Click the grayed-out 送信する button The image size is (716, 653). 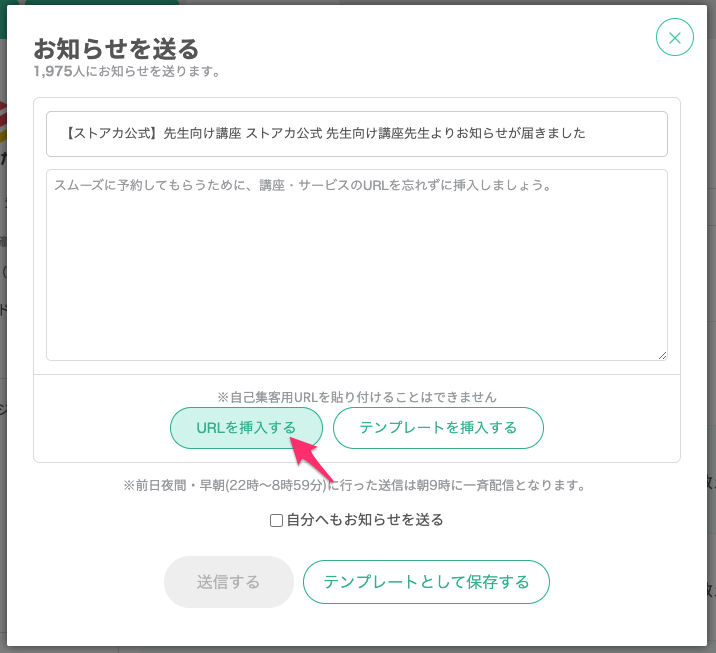(228, 582)
